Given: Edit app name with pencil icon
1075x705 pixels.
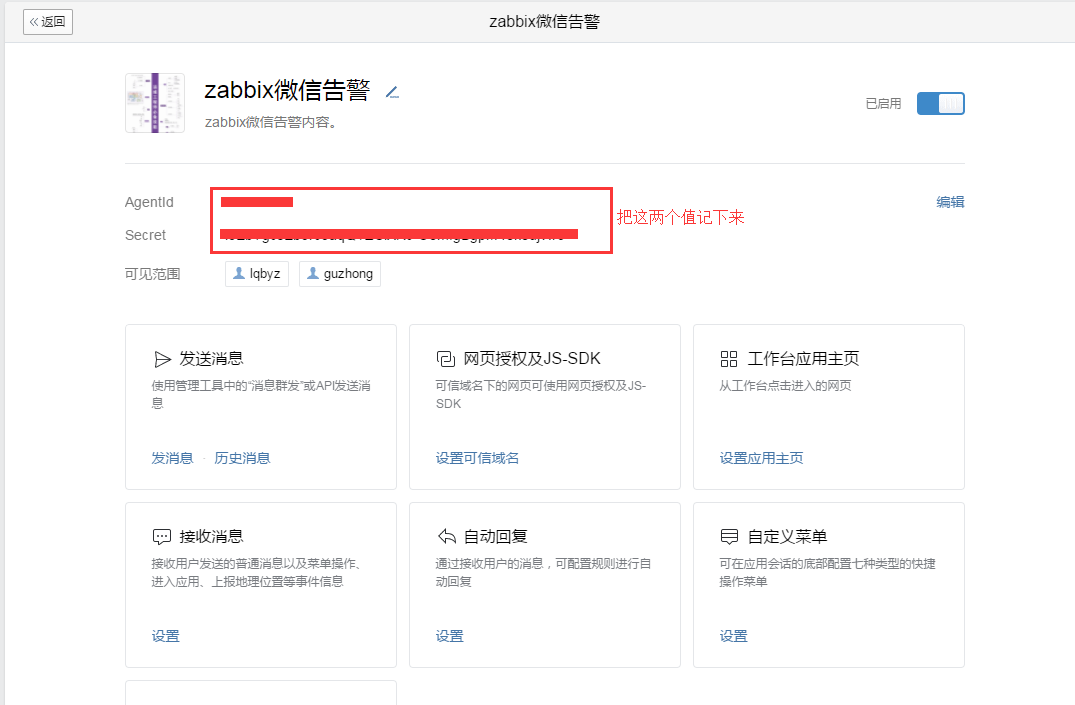Looking at the screenshot, I should 392,93.
